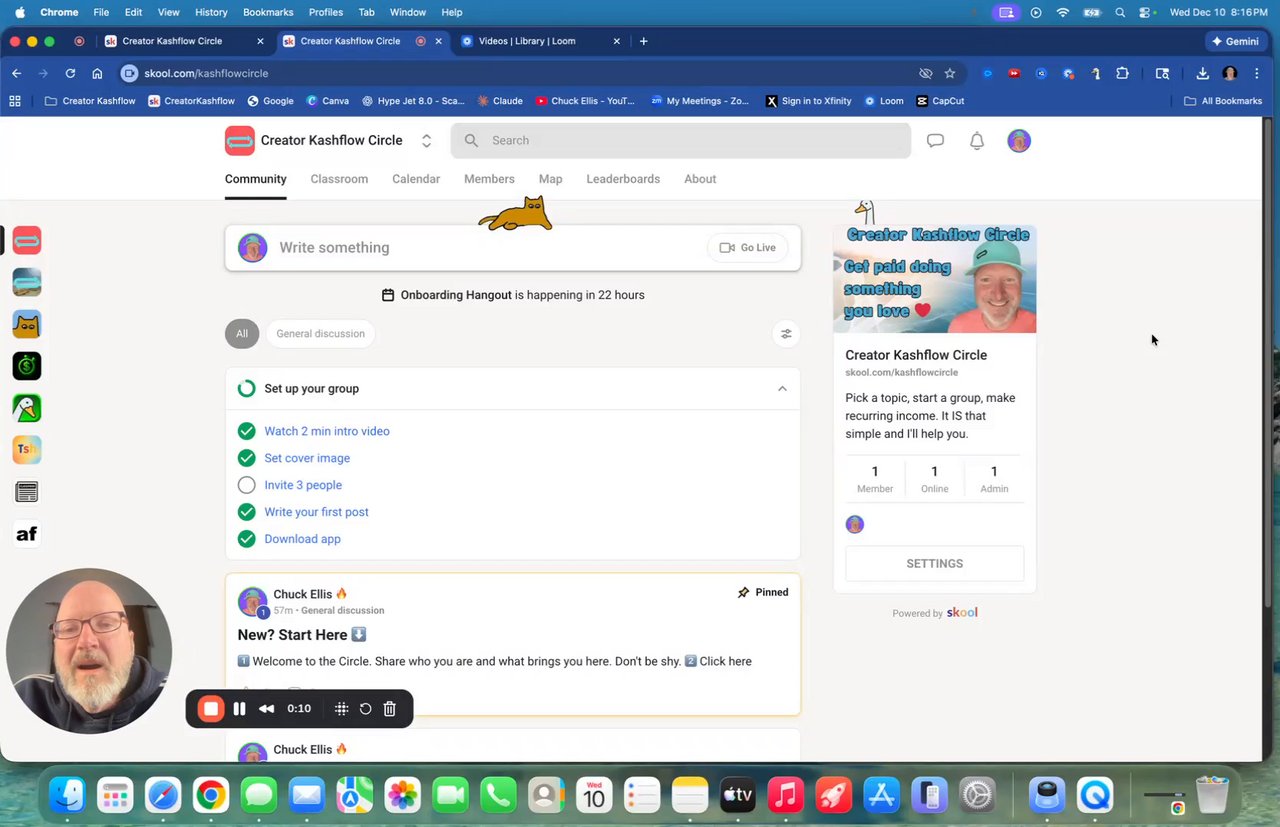Bookmark this page with the star icon

pyautogui.click(x=950, y=73)
